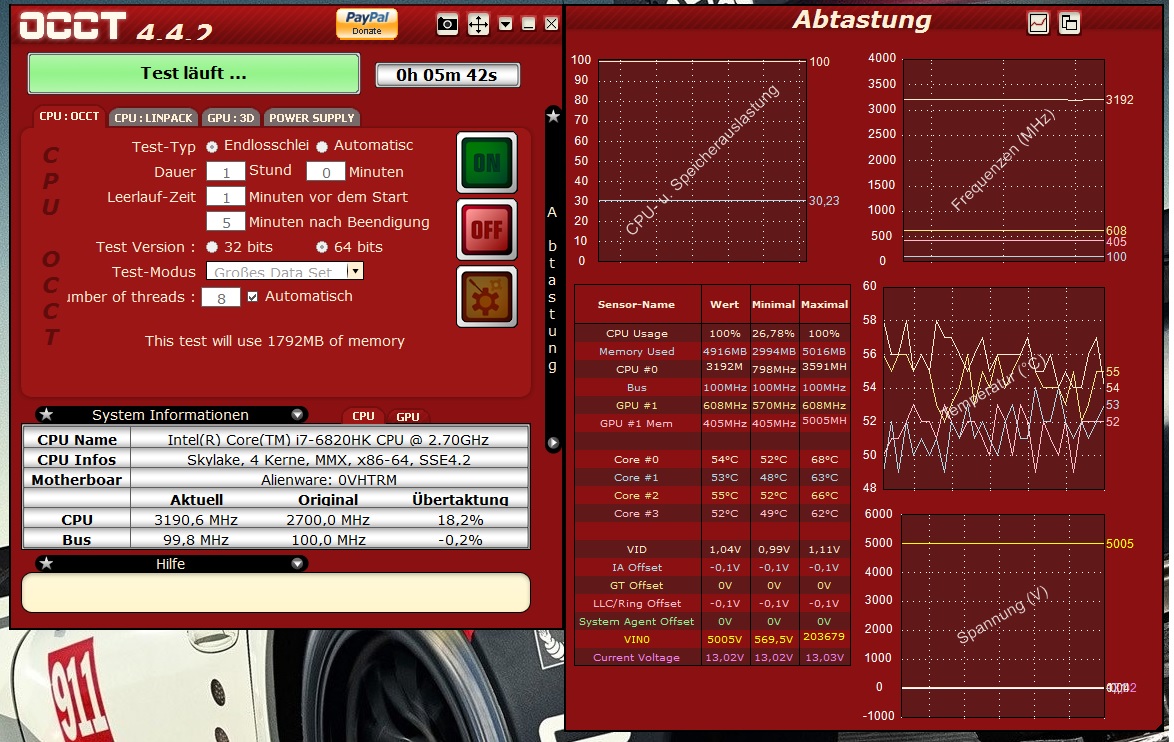The height and width of the screenshot is (742, 1174).
Task: Collapse the Hilfe section arrow
Action: (x=297, y=564)
